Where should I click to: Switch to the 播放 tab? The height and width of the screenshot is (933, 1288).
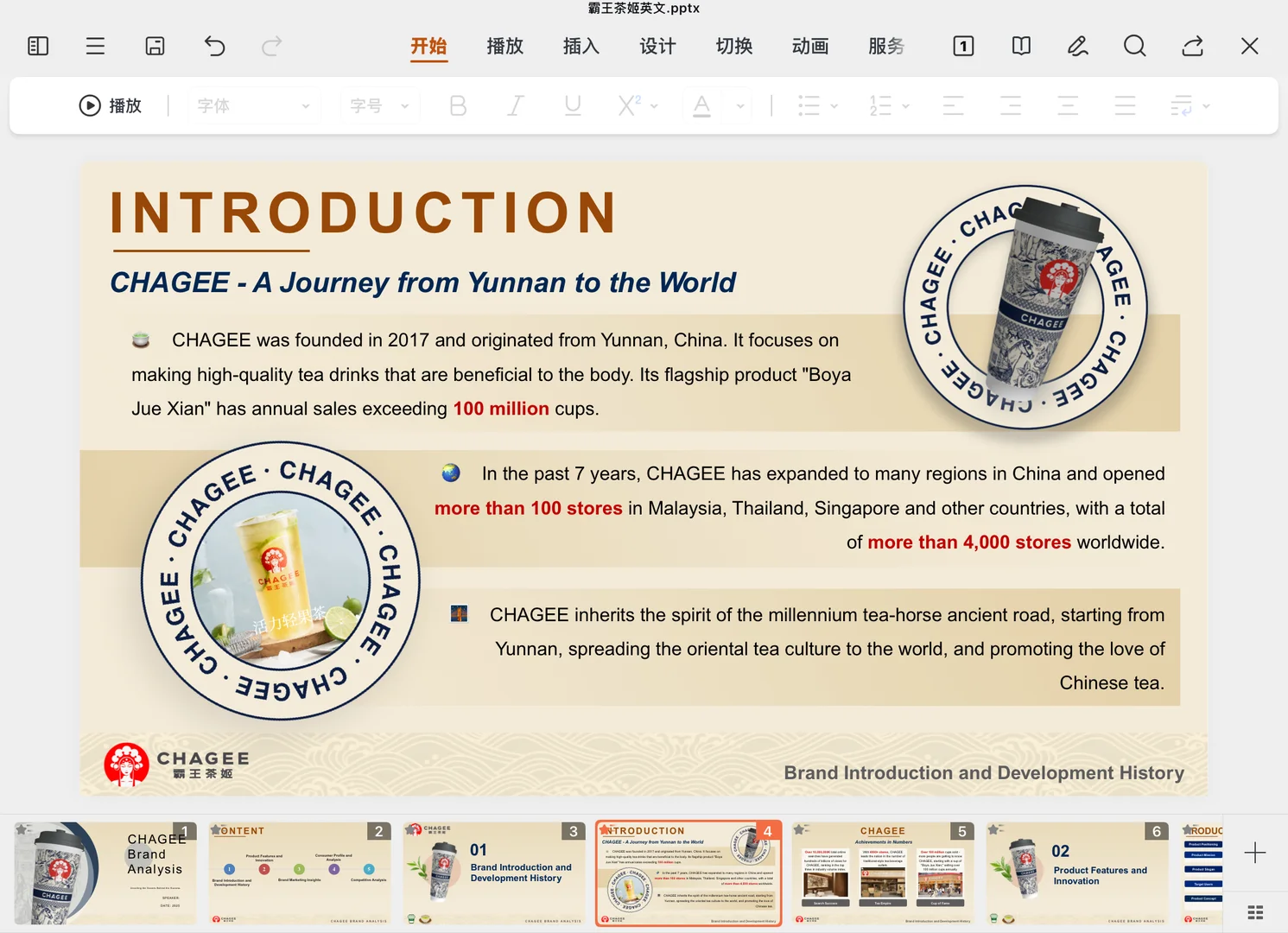tap(505, 46)
